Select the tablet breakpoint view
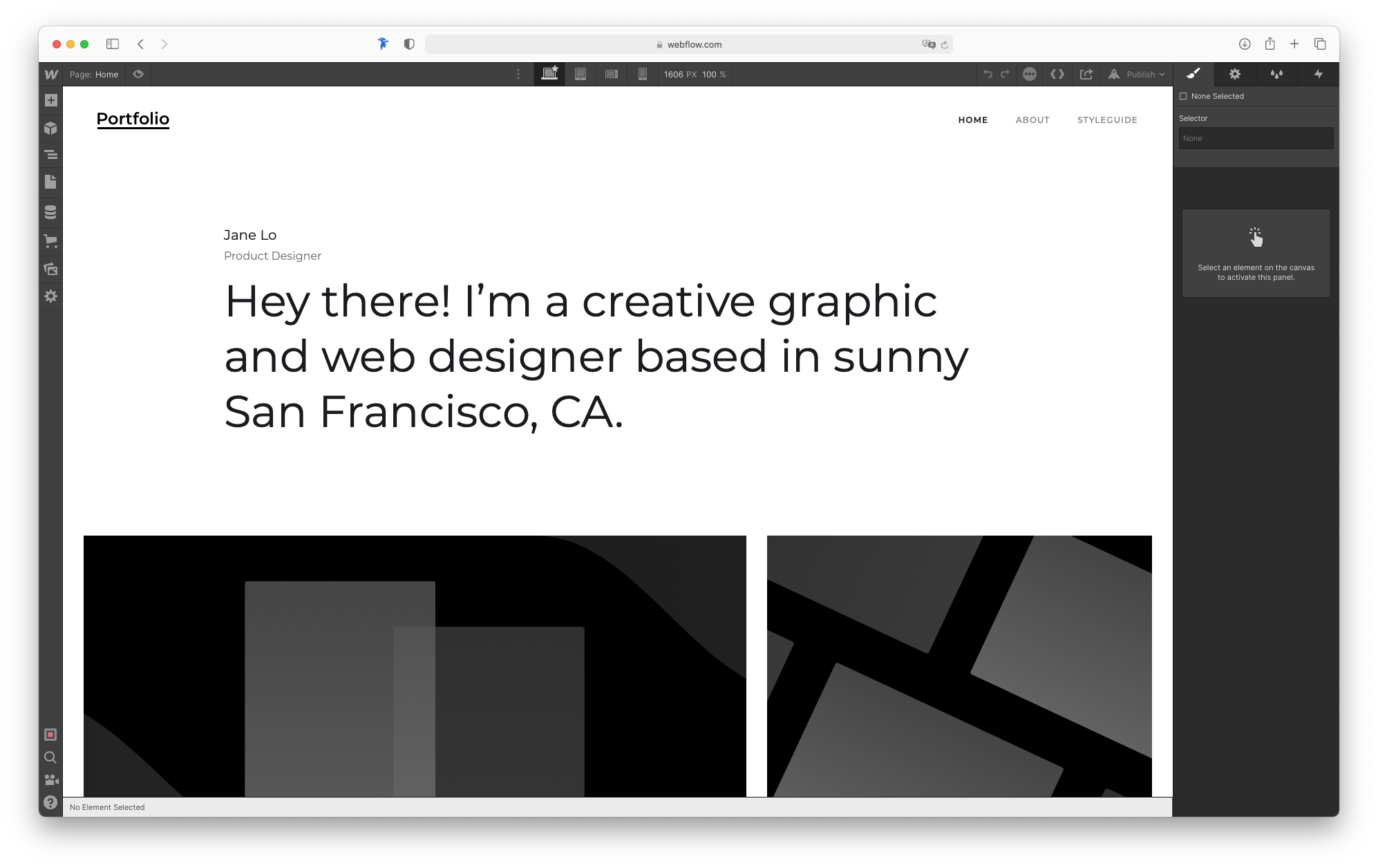 (x=581, y=74)
